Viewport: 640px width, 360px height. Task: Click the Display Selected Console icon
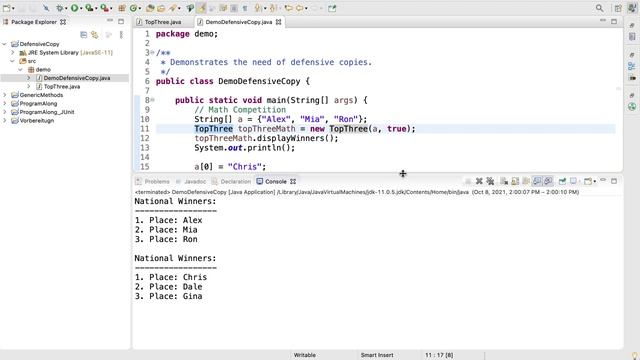tap(573, 181)
